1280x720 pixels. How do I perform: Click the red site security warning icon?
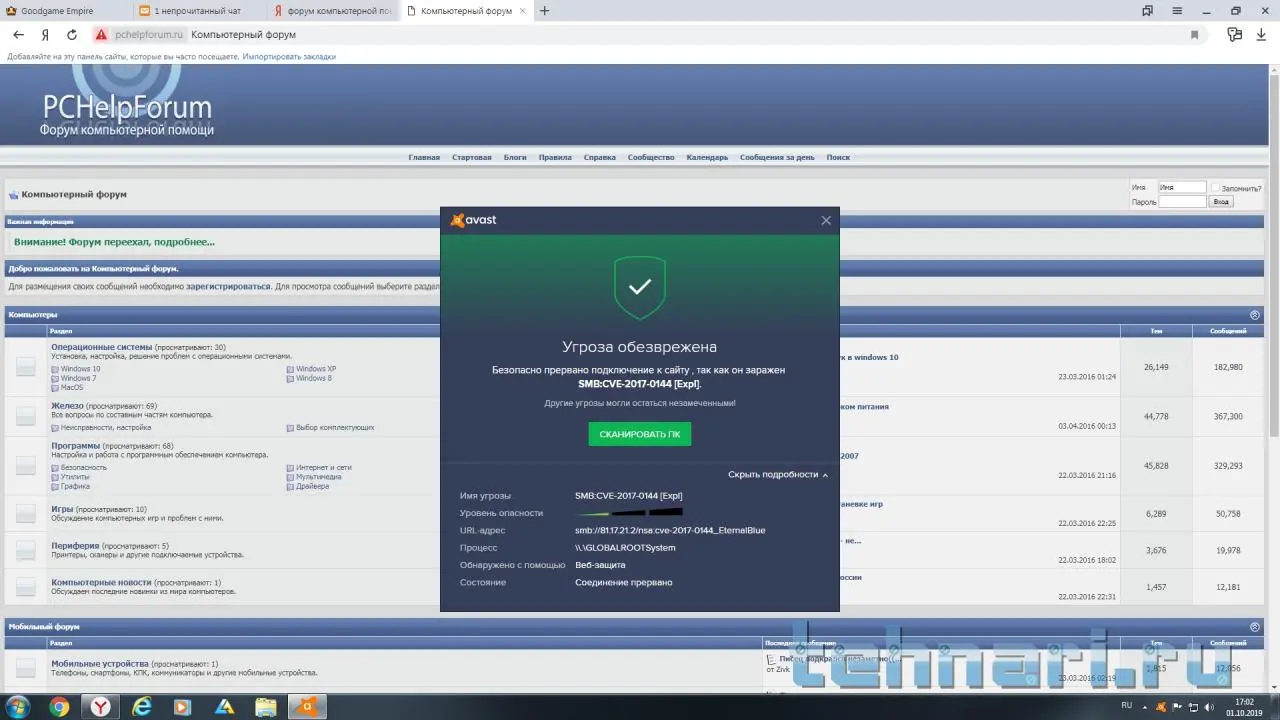pos(101,34)
